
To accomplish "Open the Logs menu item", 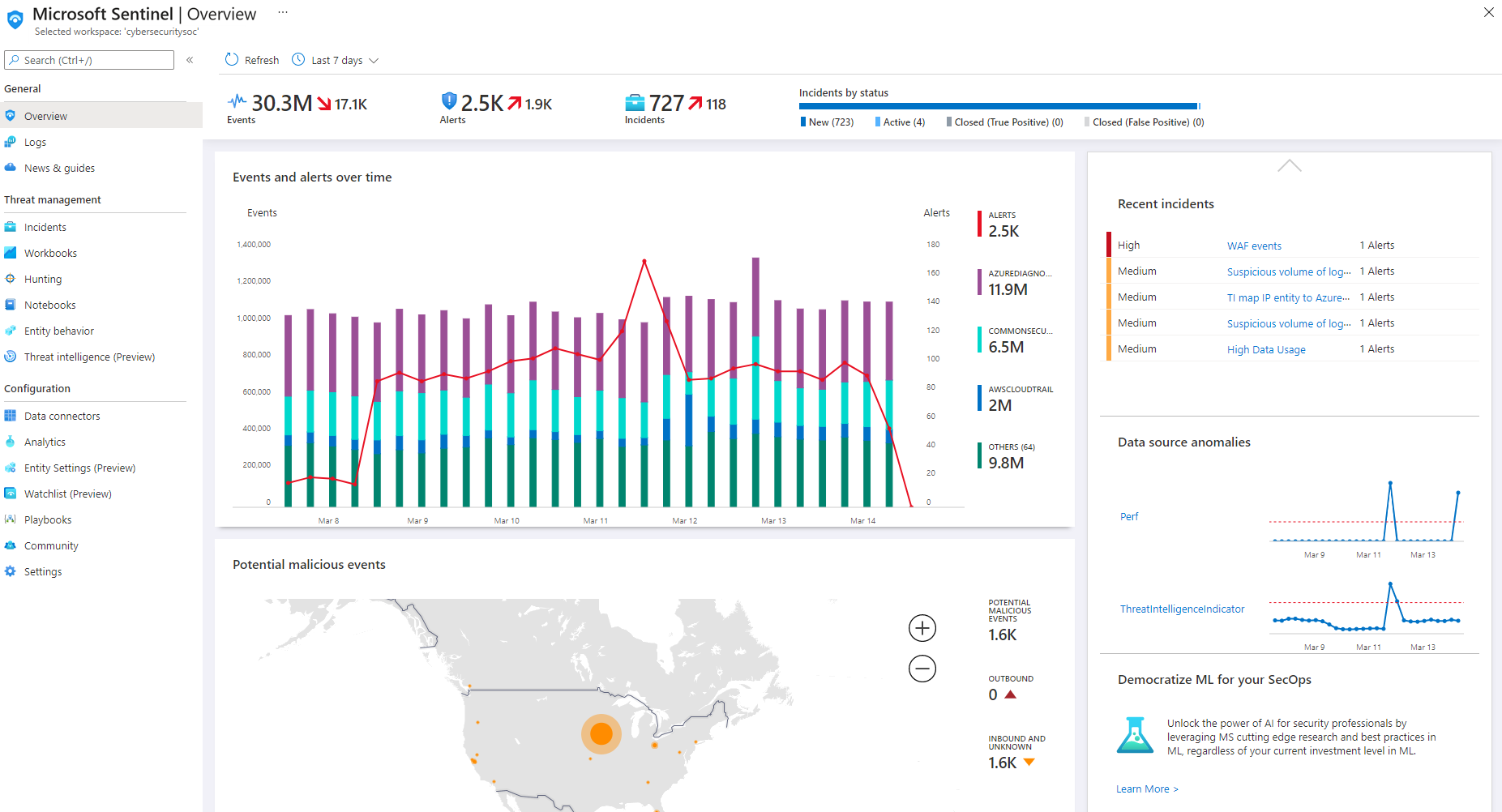I will coord(101,142).
